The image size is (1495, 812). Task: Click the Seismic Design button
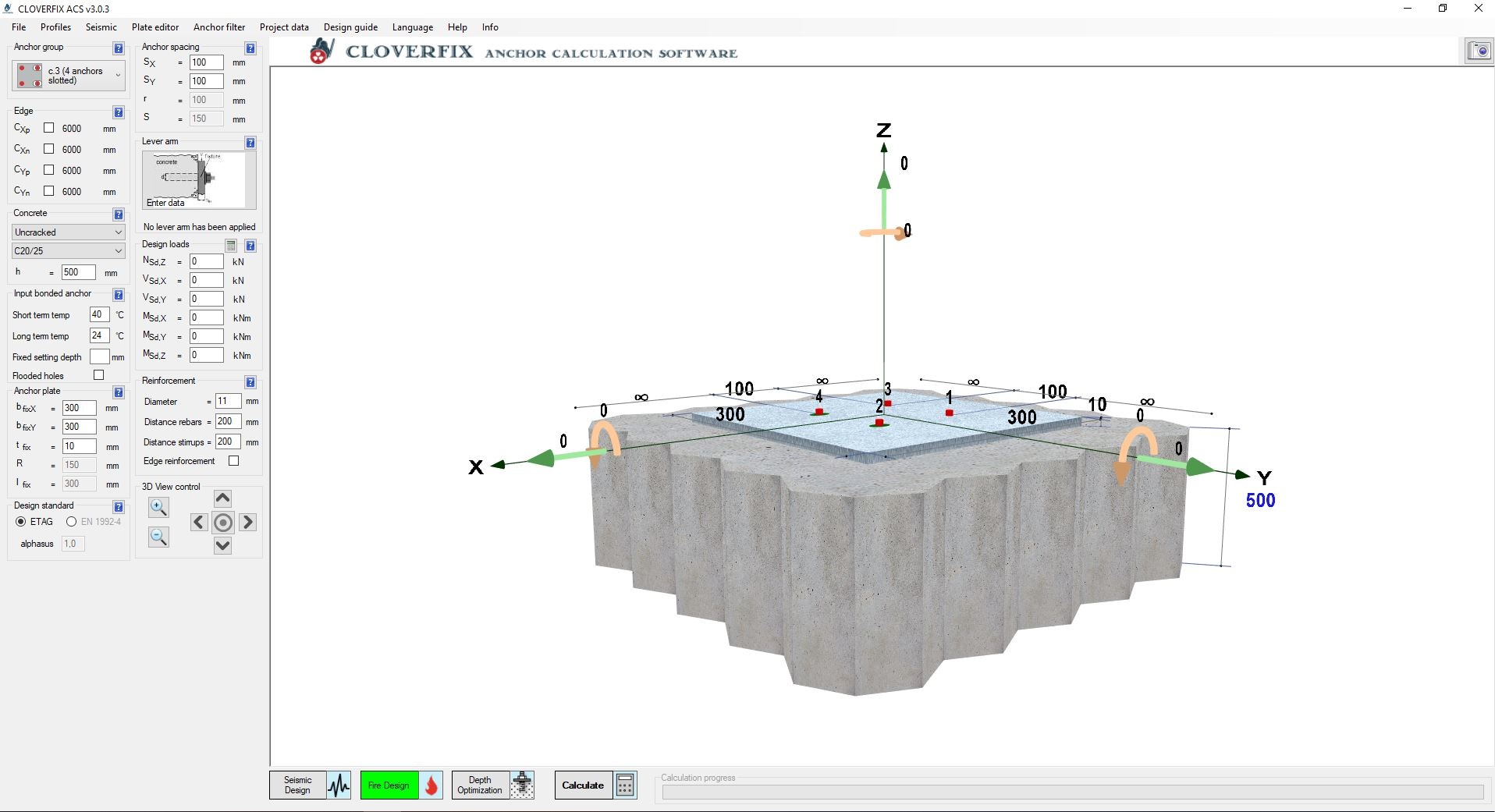pyautogui.click(x=297, y=785)
